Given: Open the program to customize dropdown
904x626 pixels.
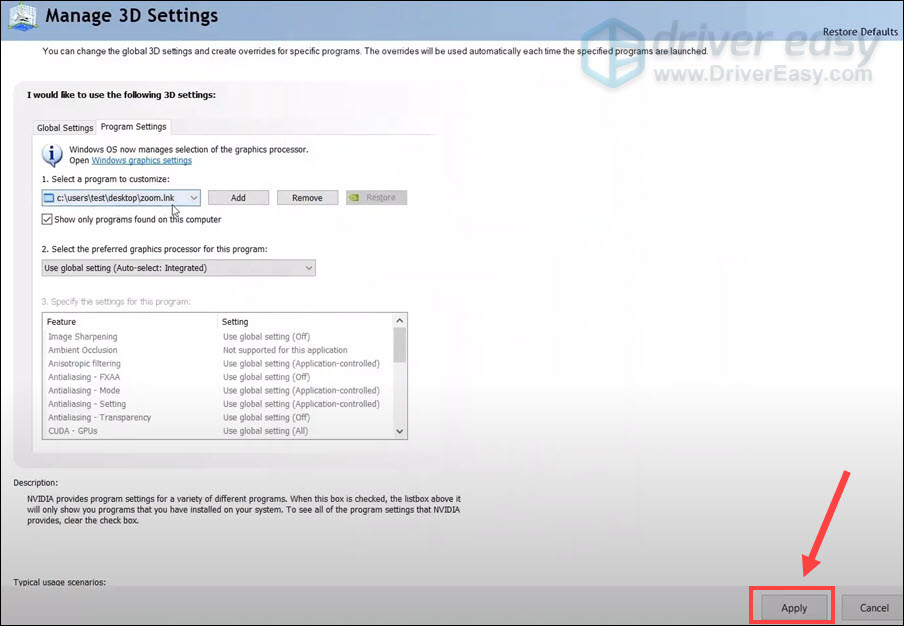Looking at the screenshot, I should click(x=193, y=197).
